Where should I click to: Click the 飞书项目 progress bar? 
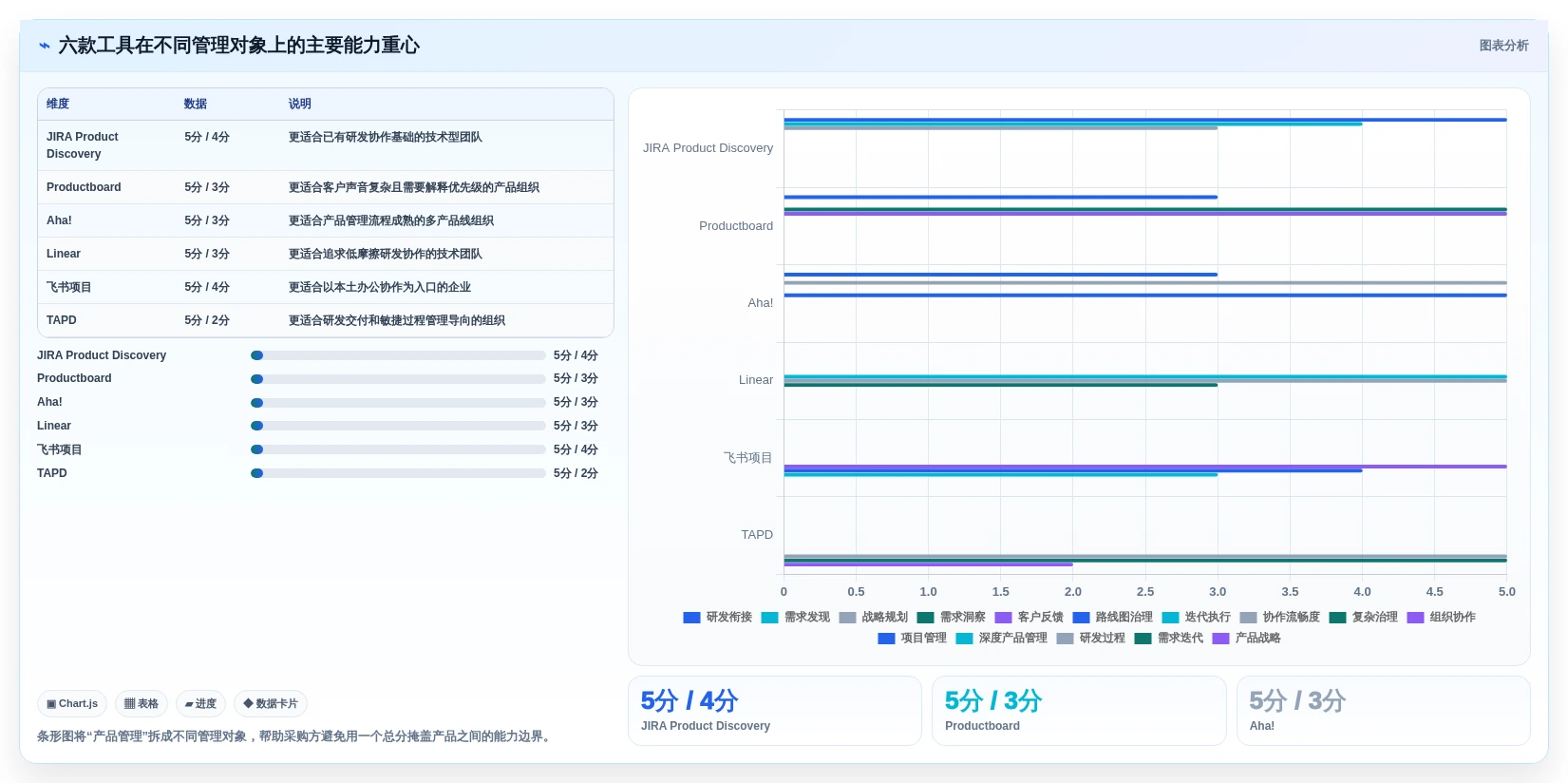click(398, 450)
